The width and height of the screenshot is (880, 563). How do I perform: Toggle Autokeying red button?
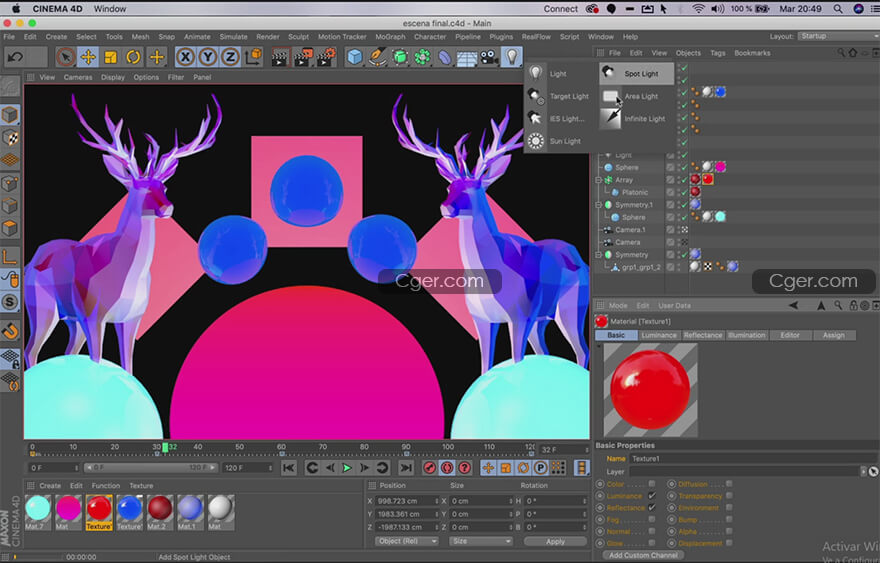pyautogui.click(x=447, y=468)
